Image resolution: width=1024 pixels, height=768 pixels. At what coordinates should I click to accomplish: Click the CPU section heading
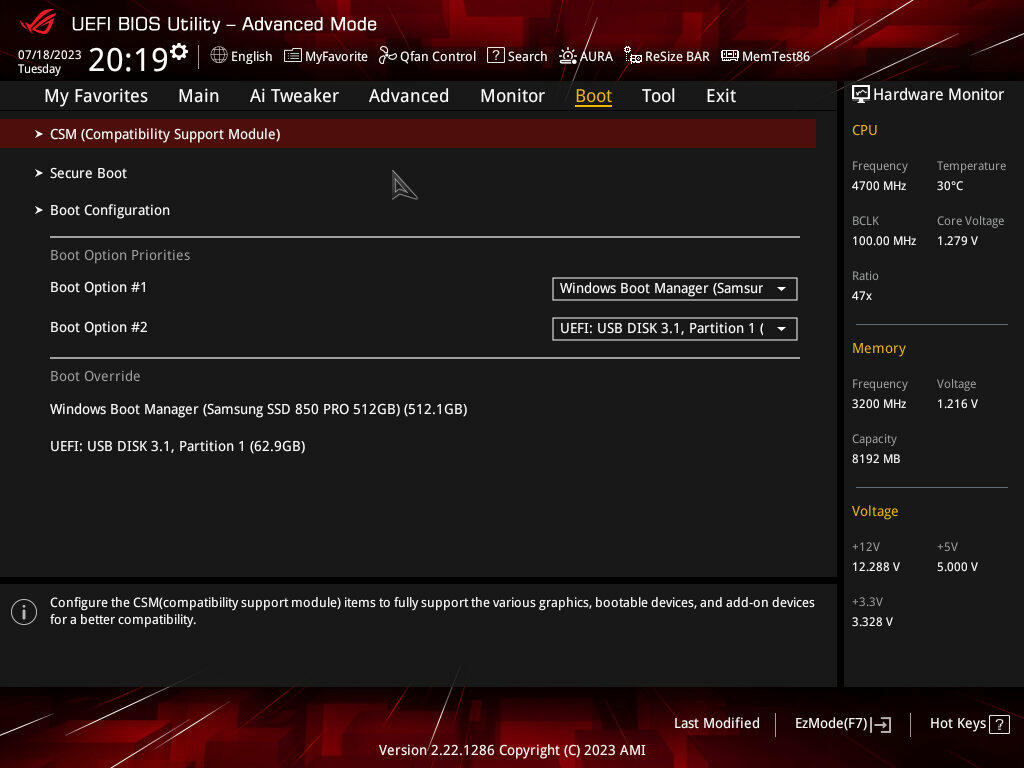tap(865, 130)
